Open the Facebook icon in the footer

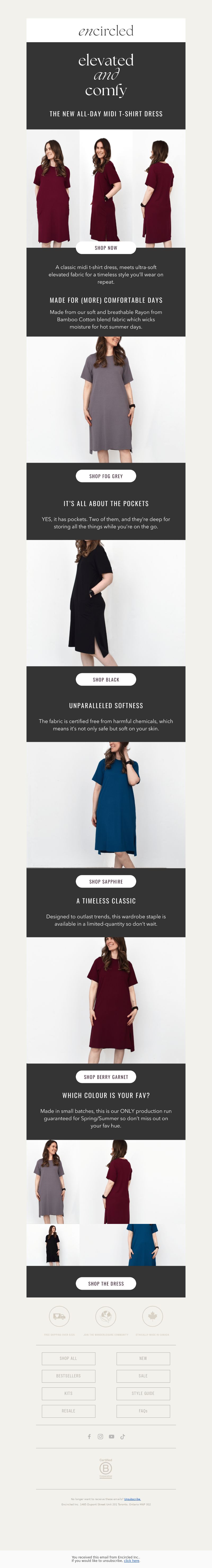pos(89,1437)
